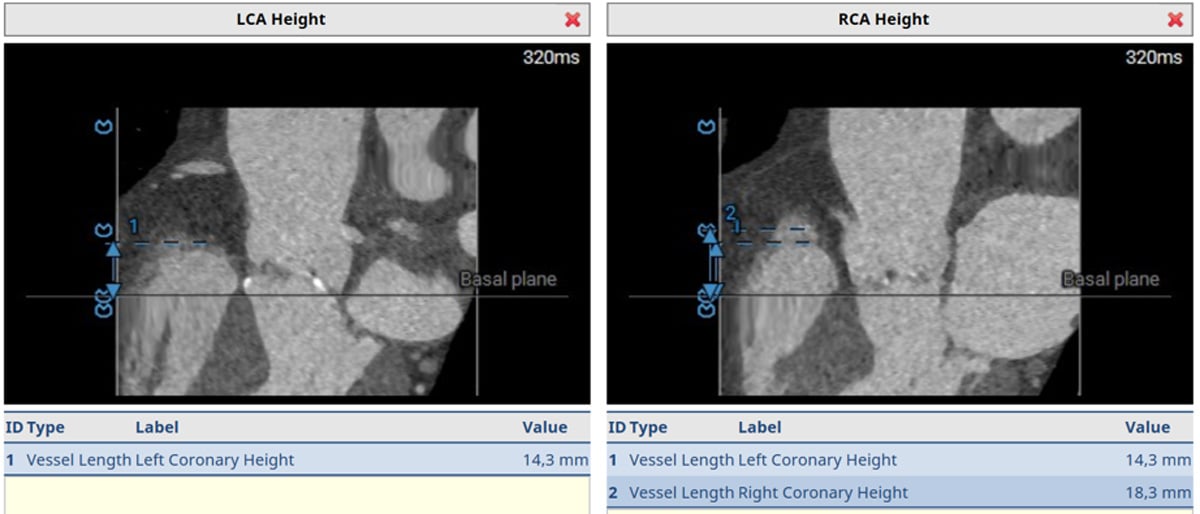Click topmost marker icon in RCA Height view

[707, 127]
